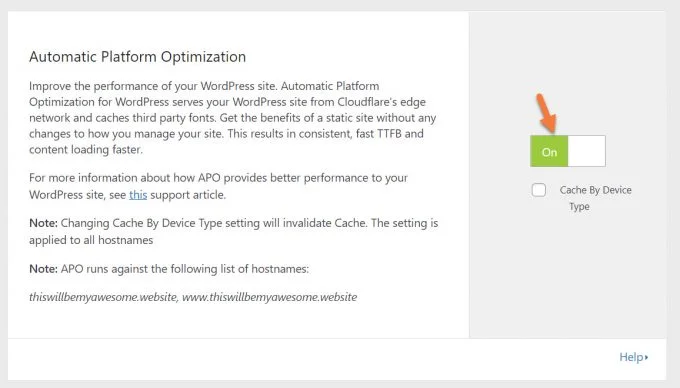
Task: Enable the Cache By Device Type checkbox
Action: pos(539,190)
